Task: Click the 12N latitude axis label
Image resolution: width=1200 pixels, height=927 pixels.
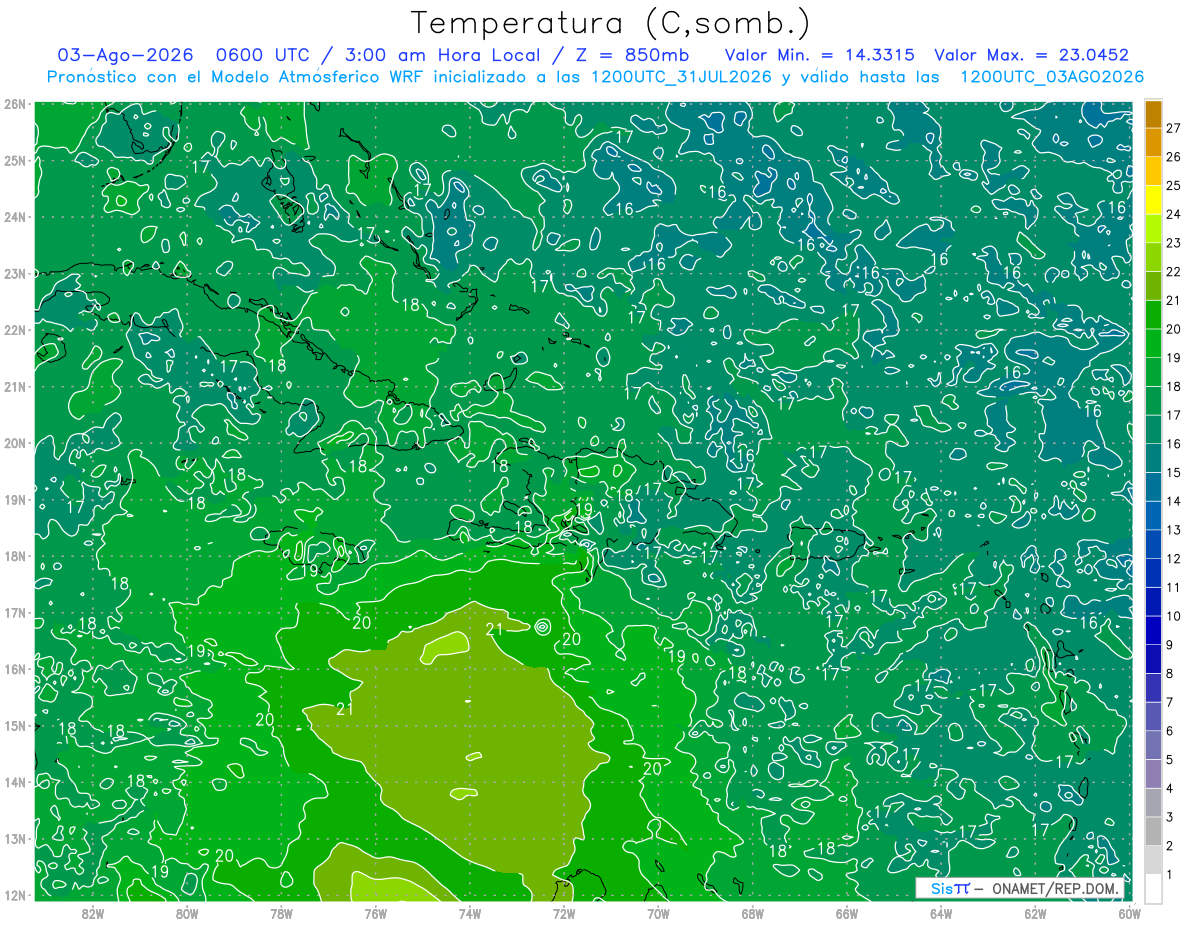Action: [15, 895]
